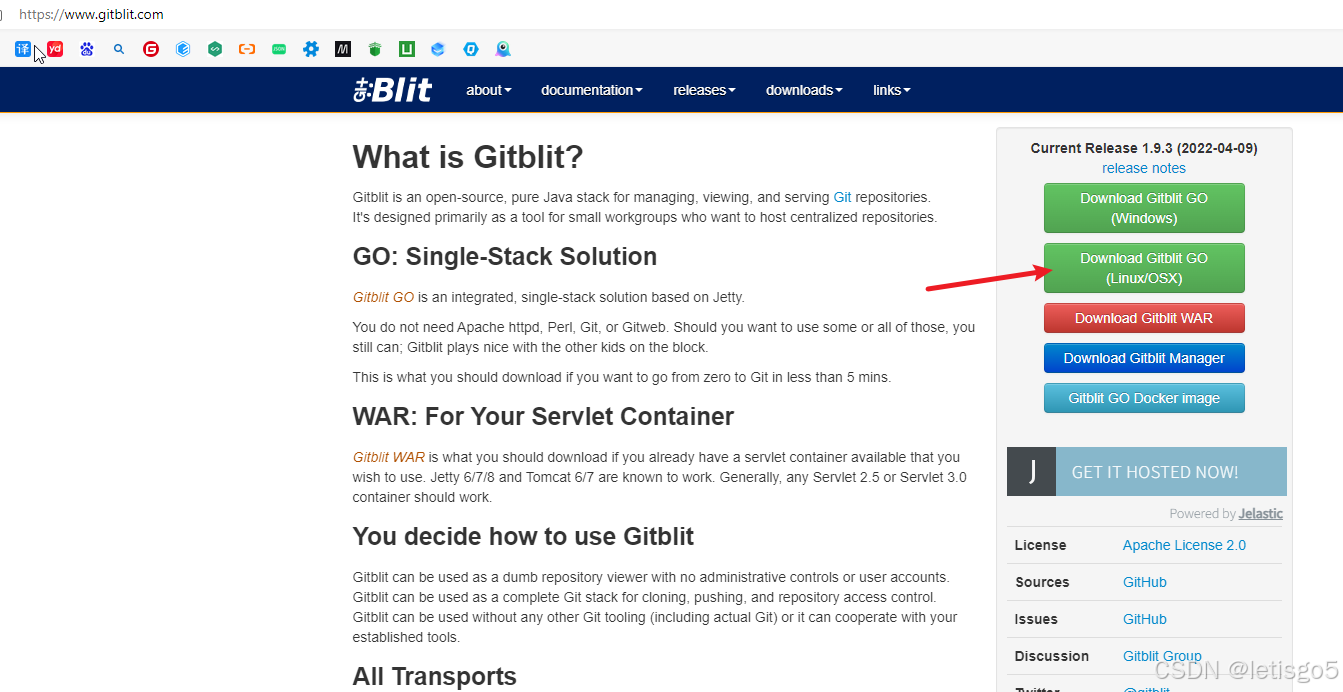Image resolution: width=1343 pixels, height=692 pixels.
Task: Click the 'GO: Single-Stack Solution' heading
Action: pyautogui.click(x=505, y=257)
